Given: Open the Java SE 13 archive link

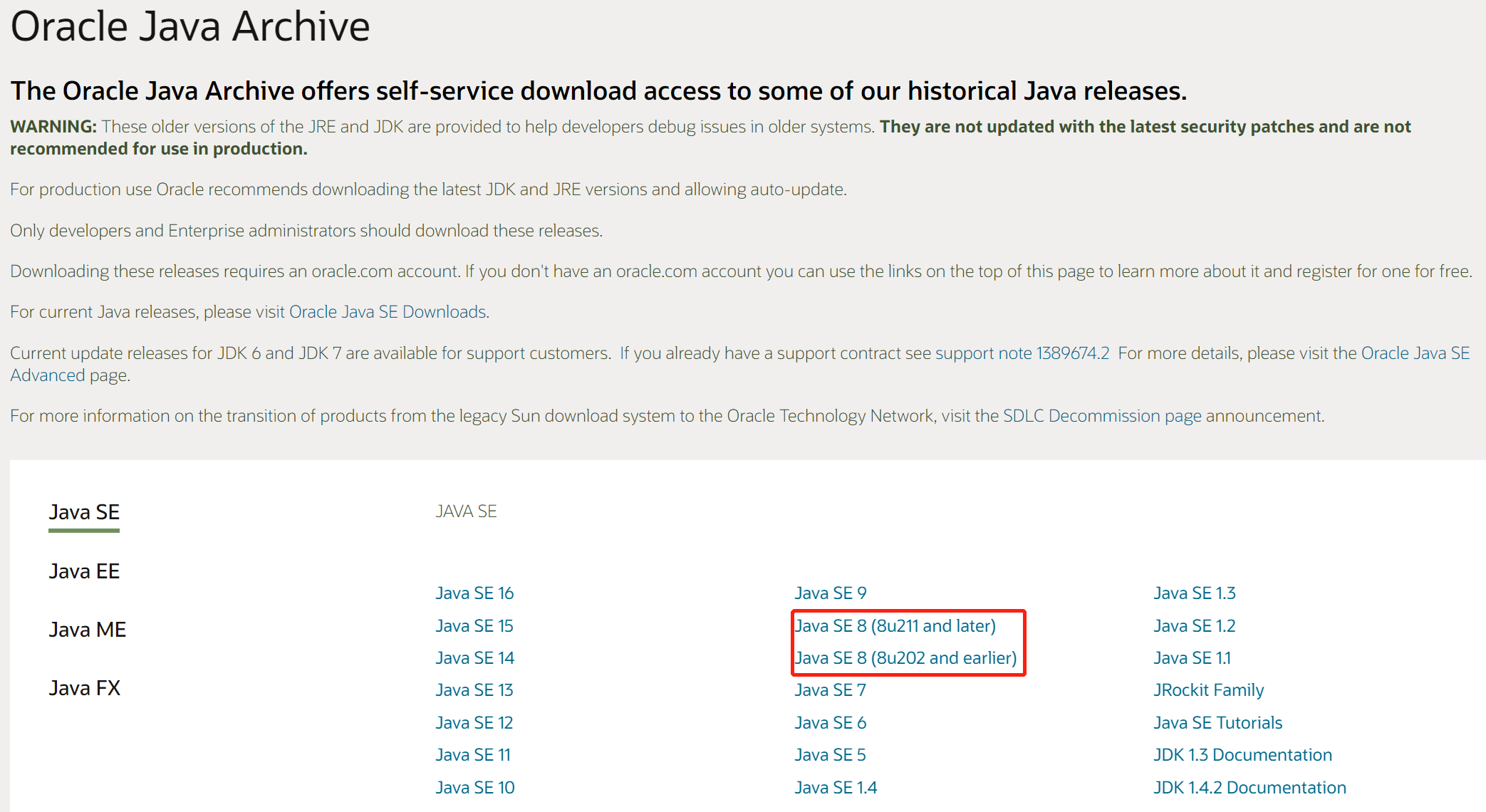Looking at the screenshot, I should click(x=474, y=690).
